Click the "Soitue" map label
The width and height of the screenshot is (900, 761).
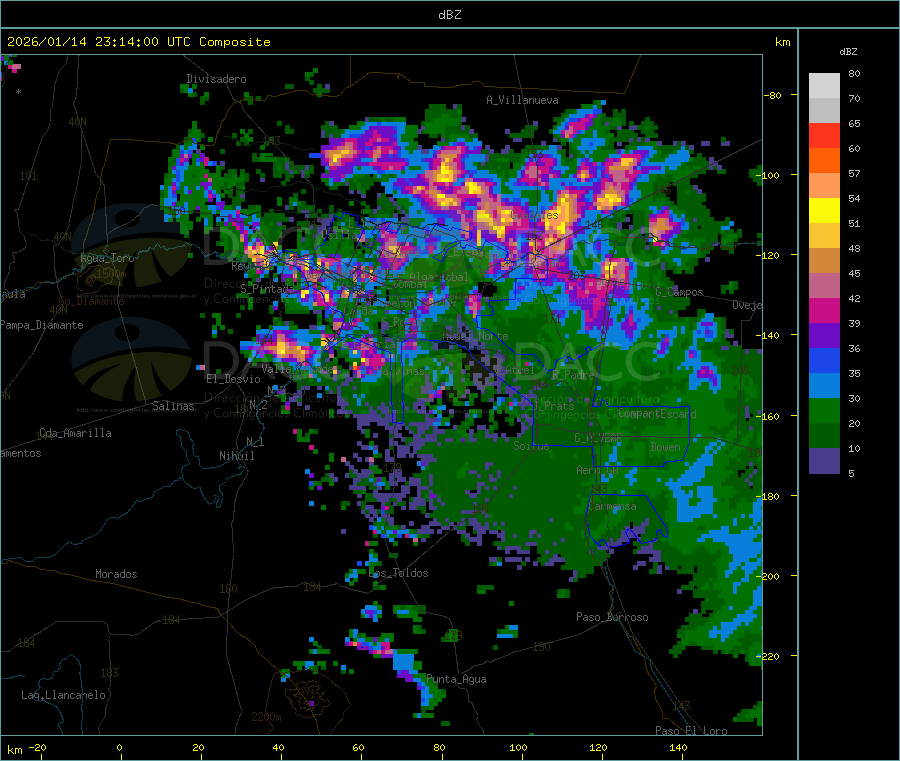point(531,446)
